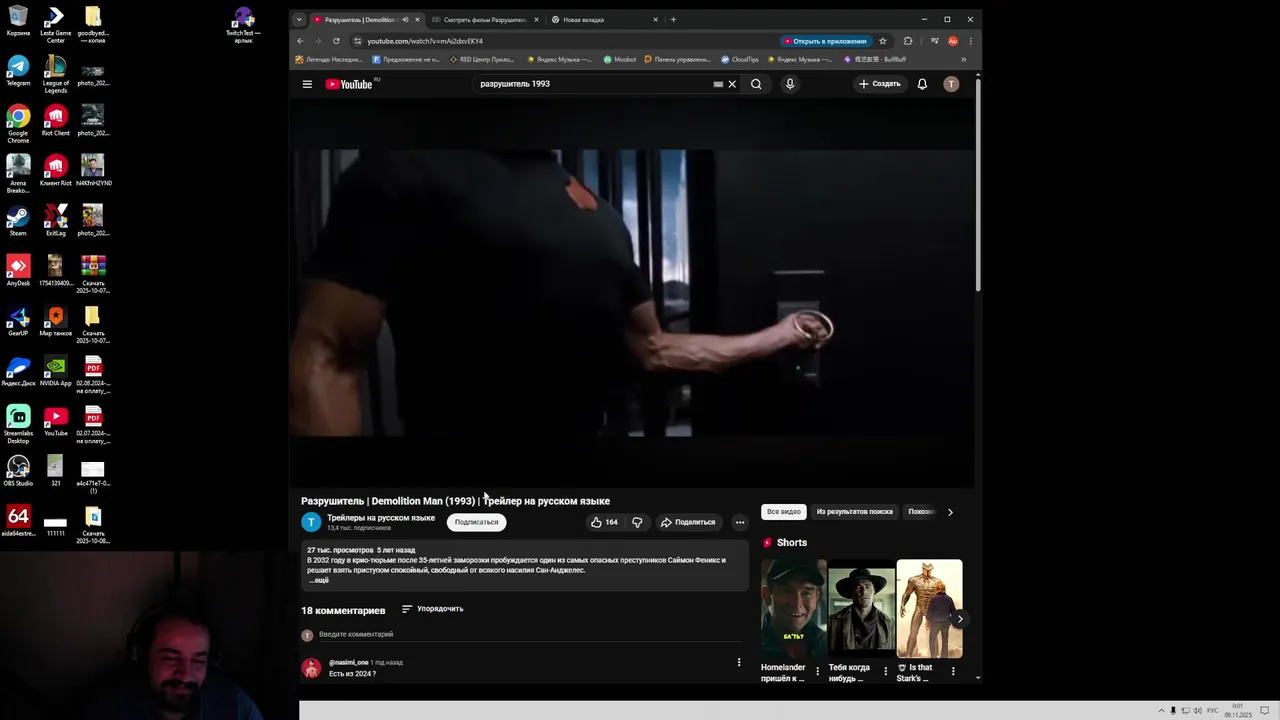Screen dimensions: 1280x720
Task: Reload the page in Chrome
Action: coord(336,41)
